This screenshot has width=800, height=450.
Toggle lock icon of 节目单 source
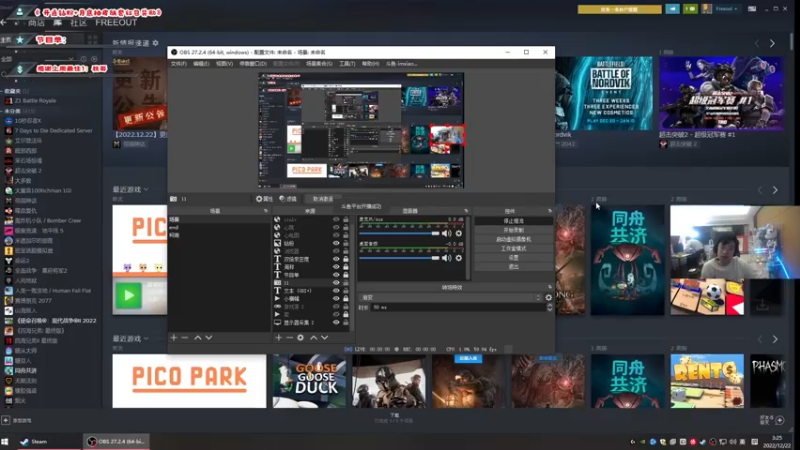click(x=346, y=274)
